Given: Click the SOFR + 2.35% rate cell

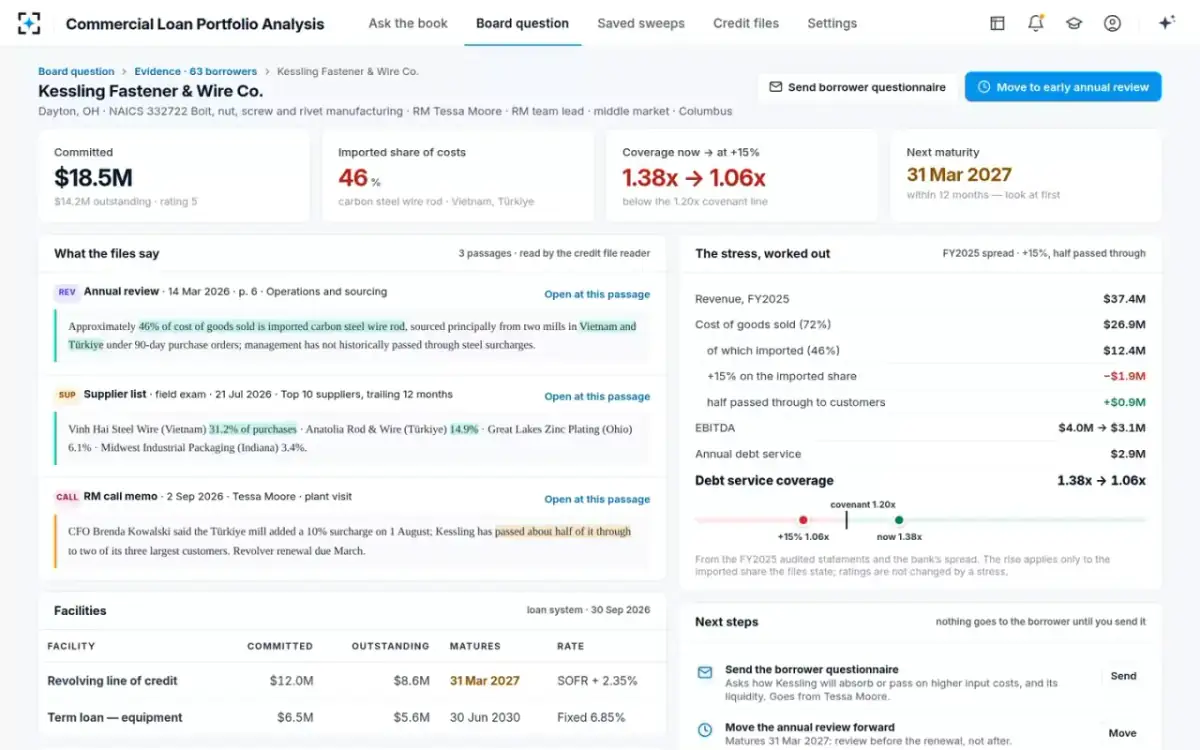Looking at the screenshot, I should [597, 681].
